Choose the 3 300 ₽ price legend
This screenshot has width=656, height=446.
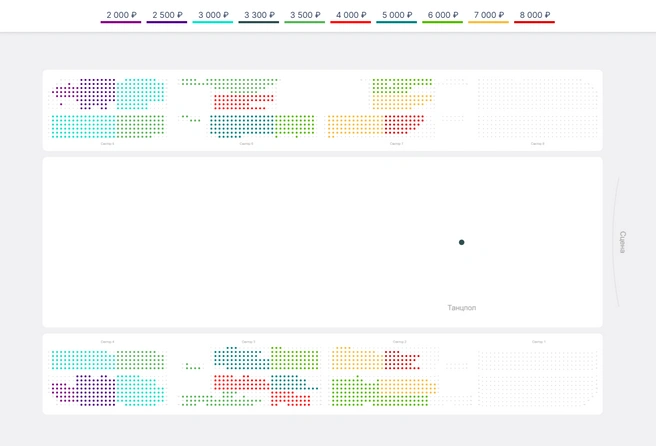[259, 16]
